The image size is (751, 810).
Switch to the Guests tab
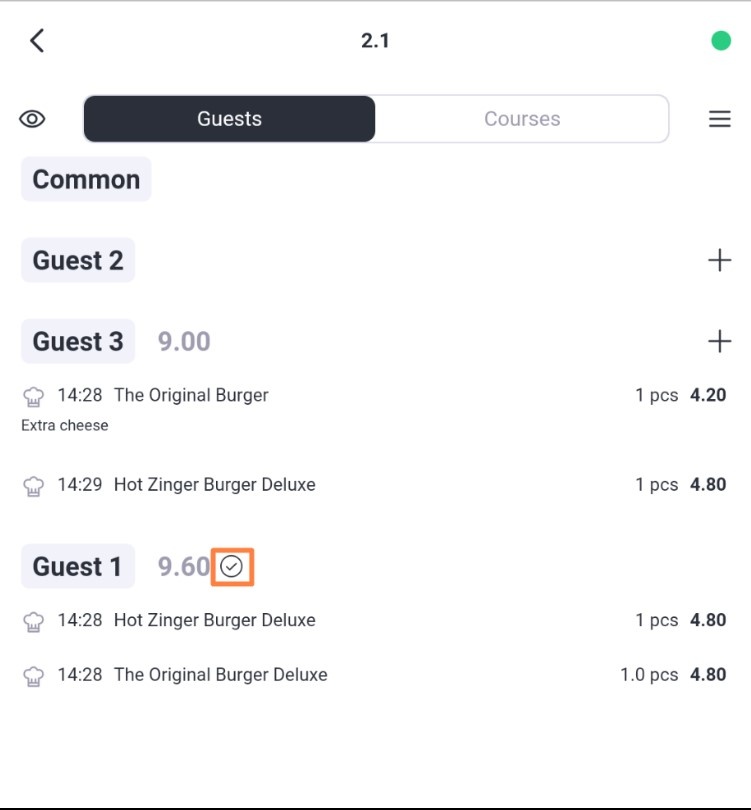229,119
